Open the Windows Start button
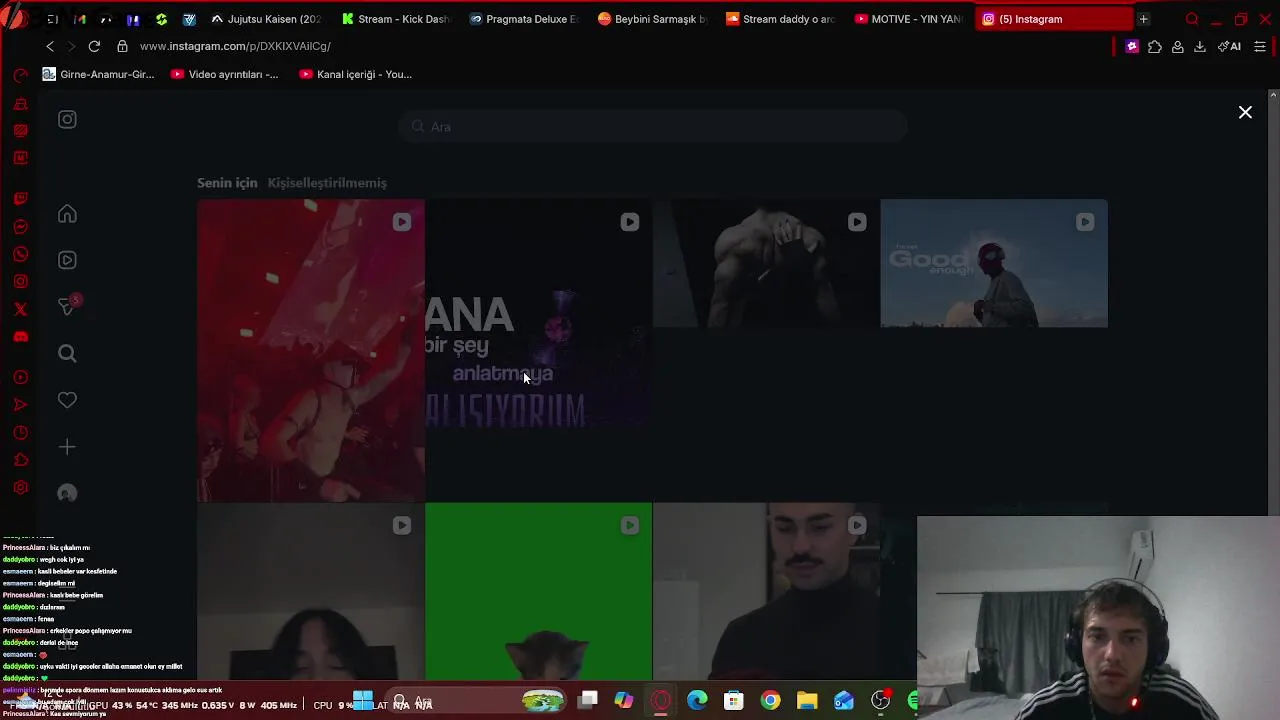 pyautogui.click(x=362, y=701)
